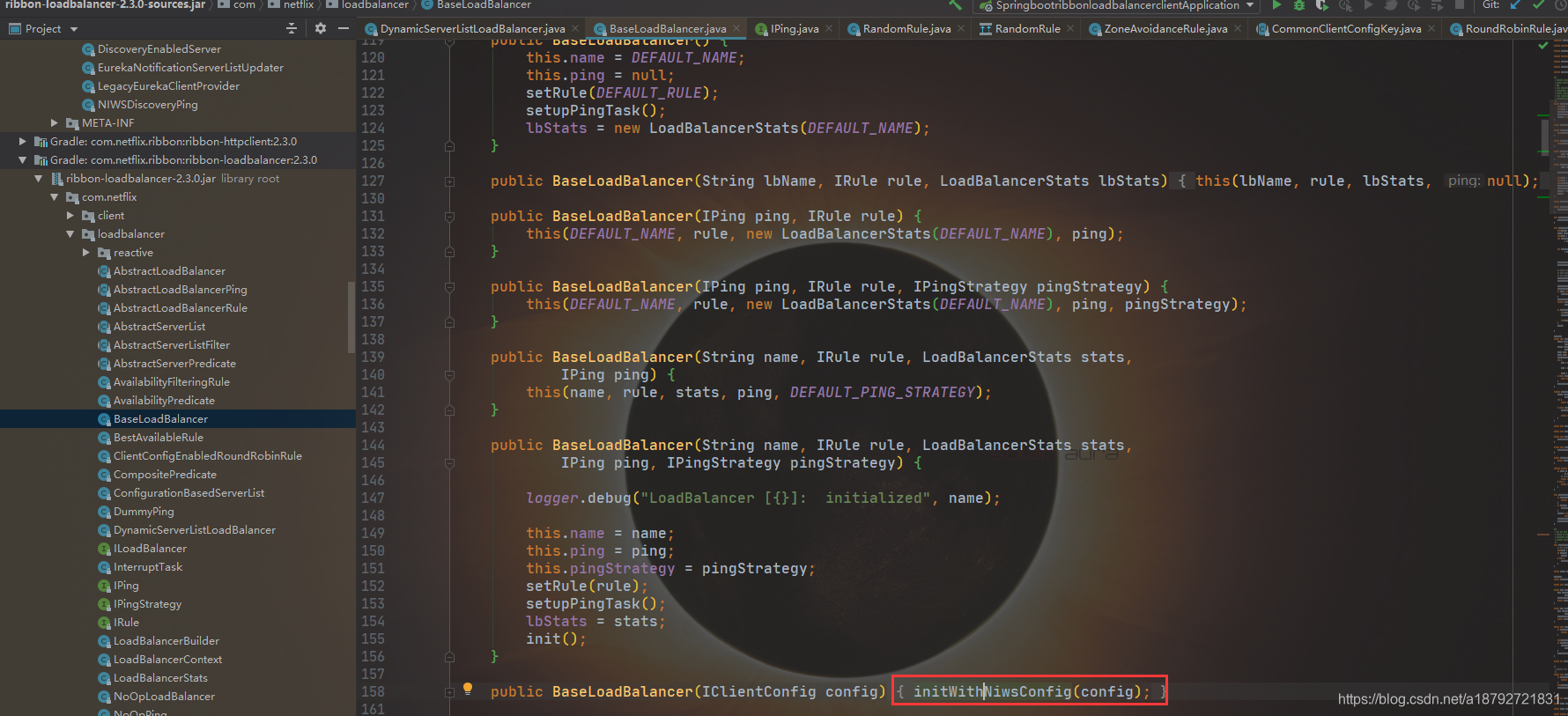Select DynamicServerListLoadBalancer in the project tree
The width and height of the screenshot is (1568, 716).
click(194, 530)
